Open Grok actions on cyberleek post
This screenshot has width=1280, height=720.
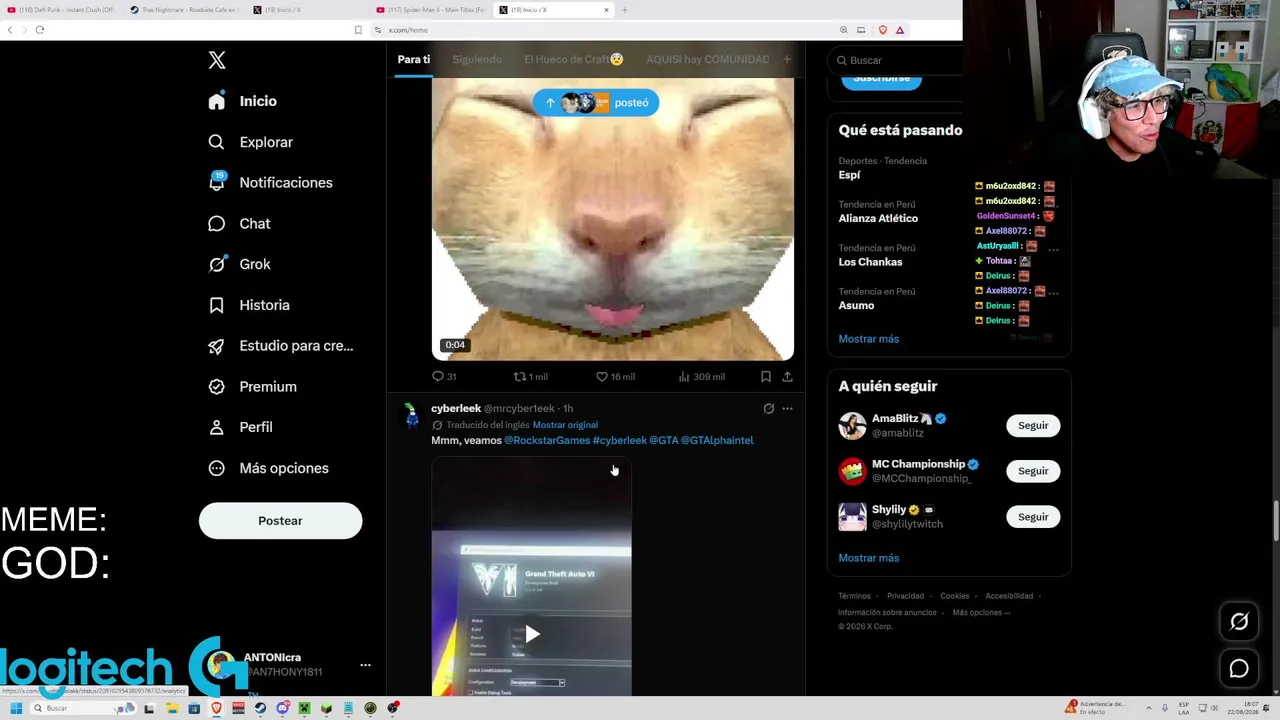[769, 408]
